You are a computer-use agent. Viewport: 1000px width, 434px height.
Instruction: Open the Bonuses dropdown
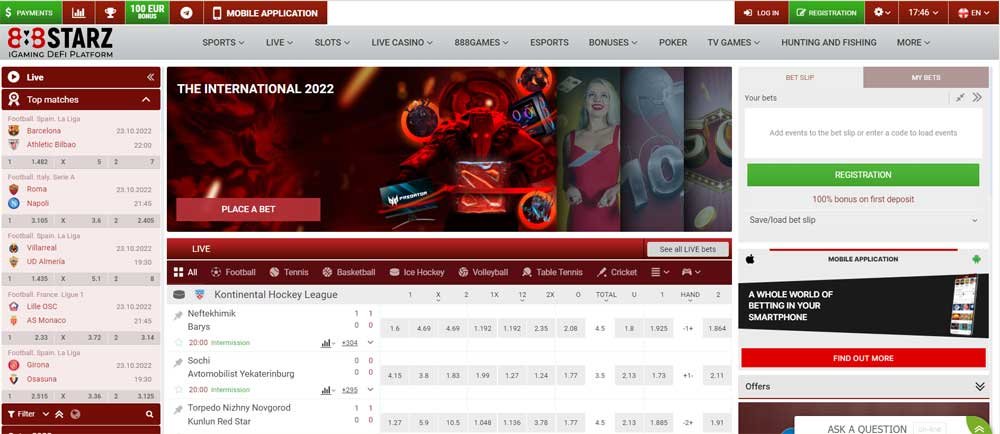tap(613, 43)
